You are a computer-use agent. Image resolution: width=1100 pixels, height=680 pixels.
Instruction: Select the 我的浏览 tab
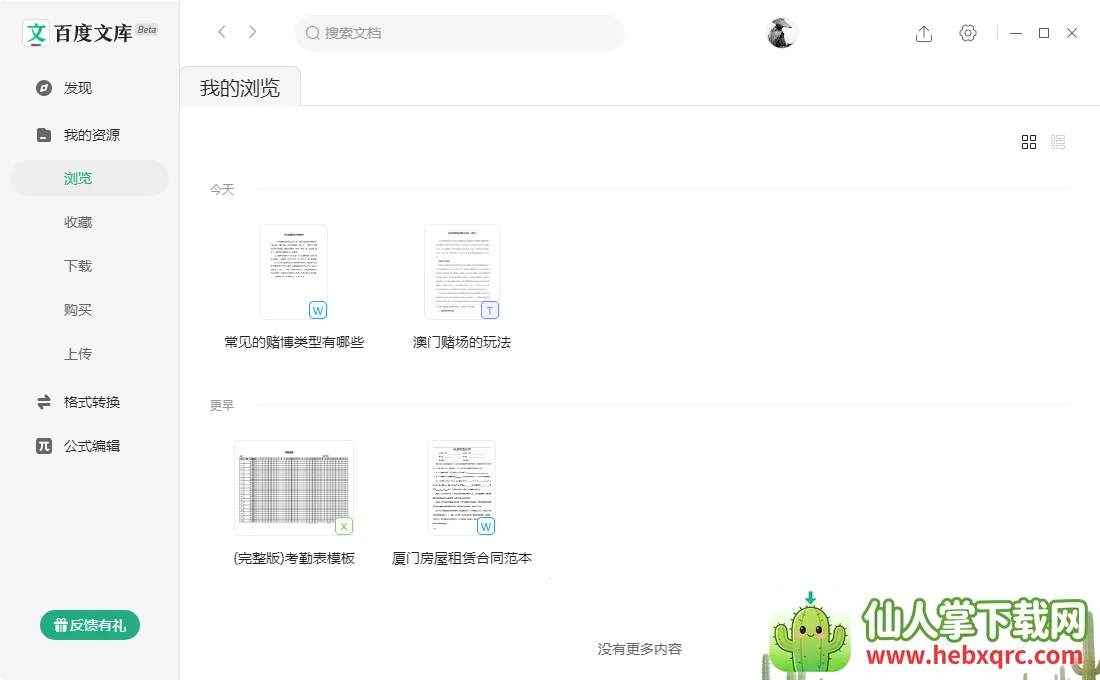240,87
